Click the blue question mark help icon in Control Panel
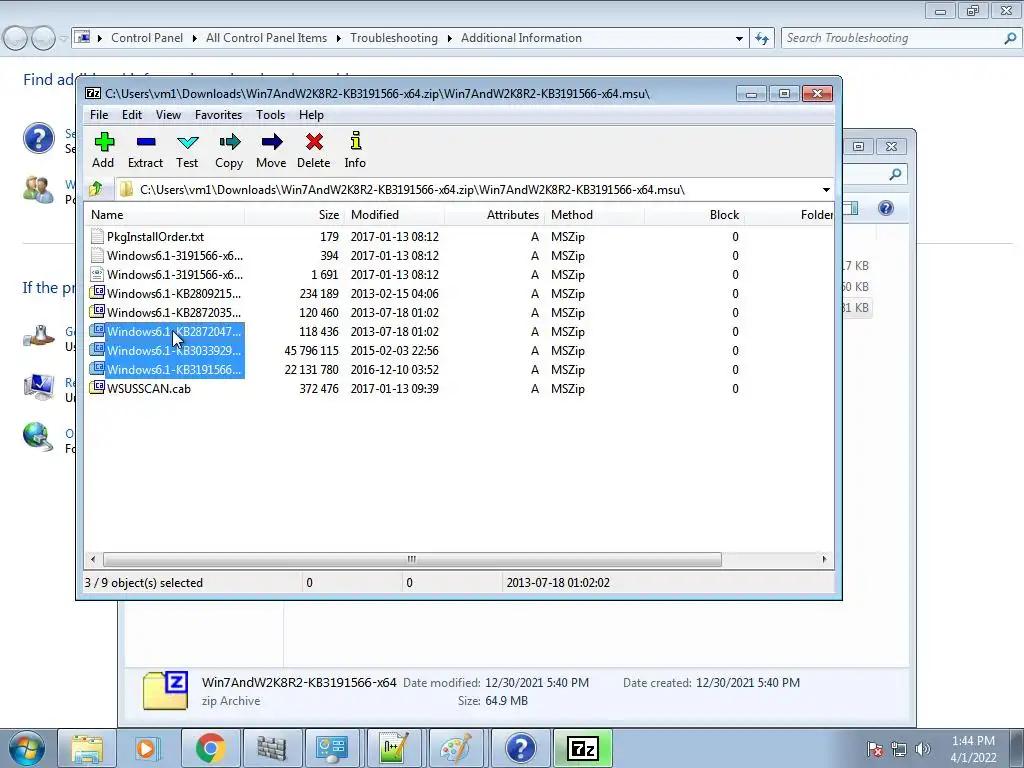Image resolution: width=1024 pixels, height=768 pixels. 39,138
